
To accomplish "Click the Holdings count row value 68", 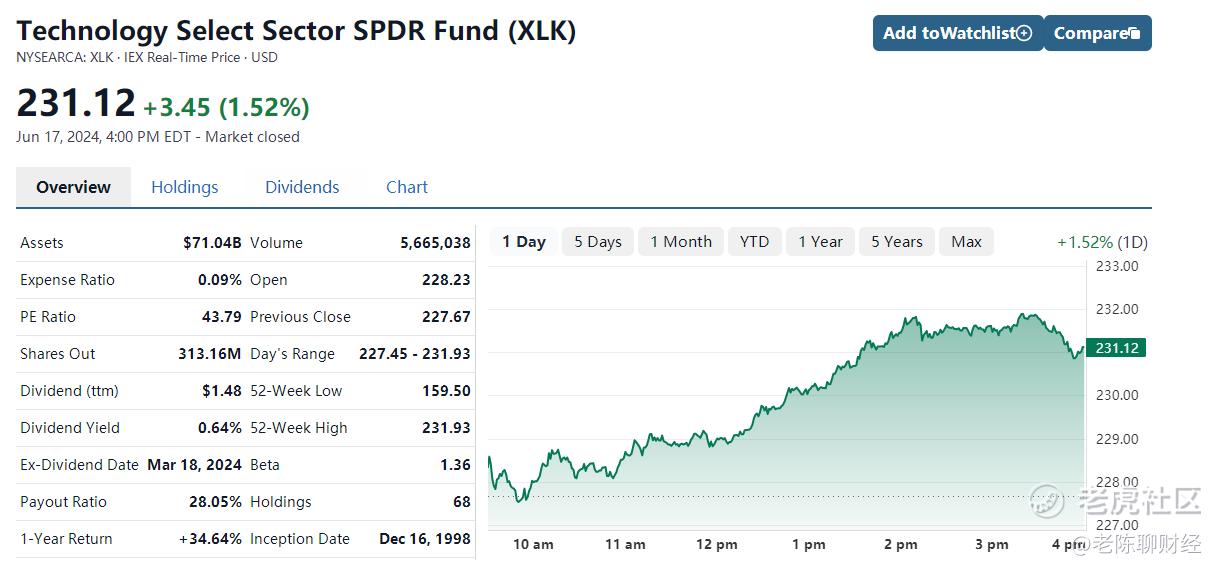I will [x=461, y=502].
